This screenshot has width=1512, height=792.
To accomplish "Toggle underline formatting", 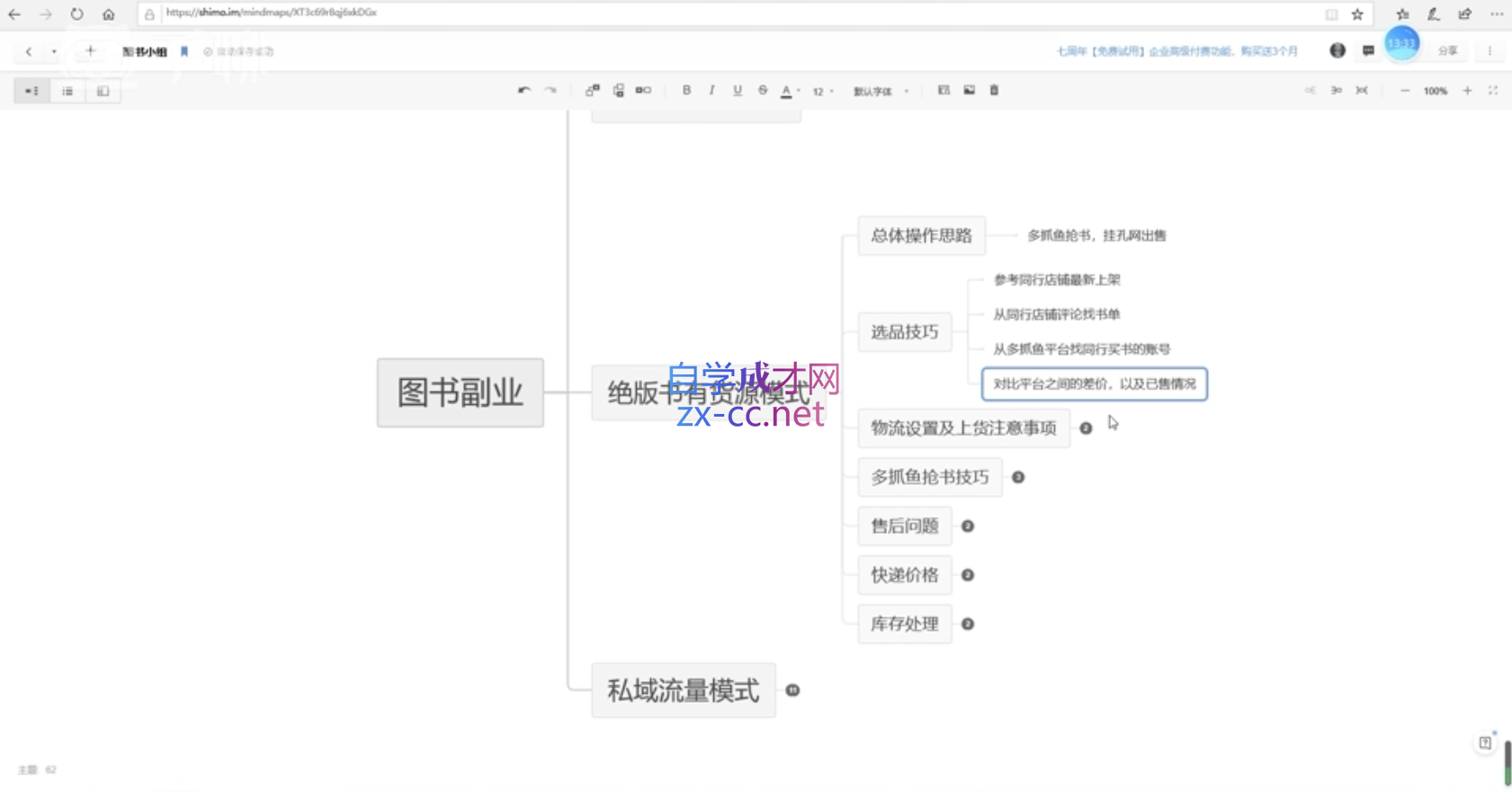I will [x=738, y=91].
